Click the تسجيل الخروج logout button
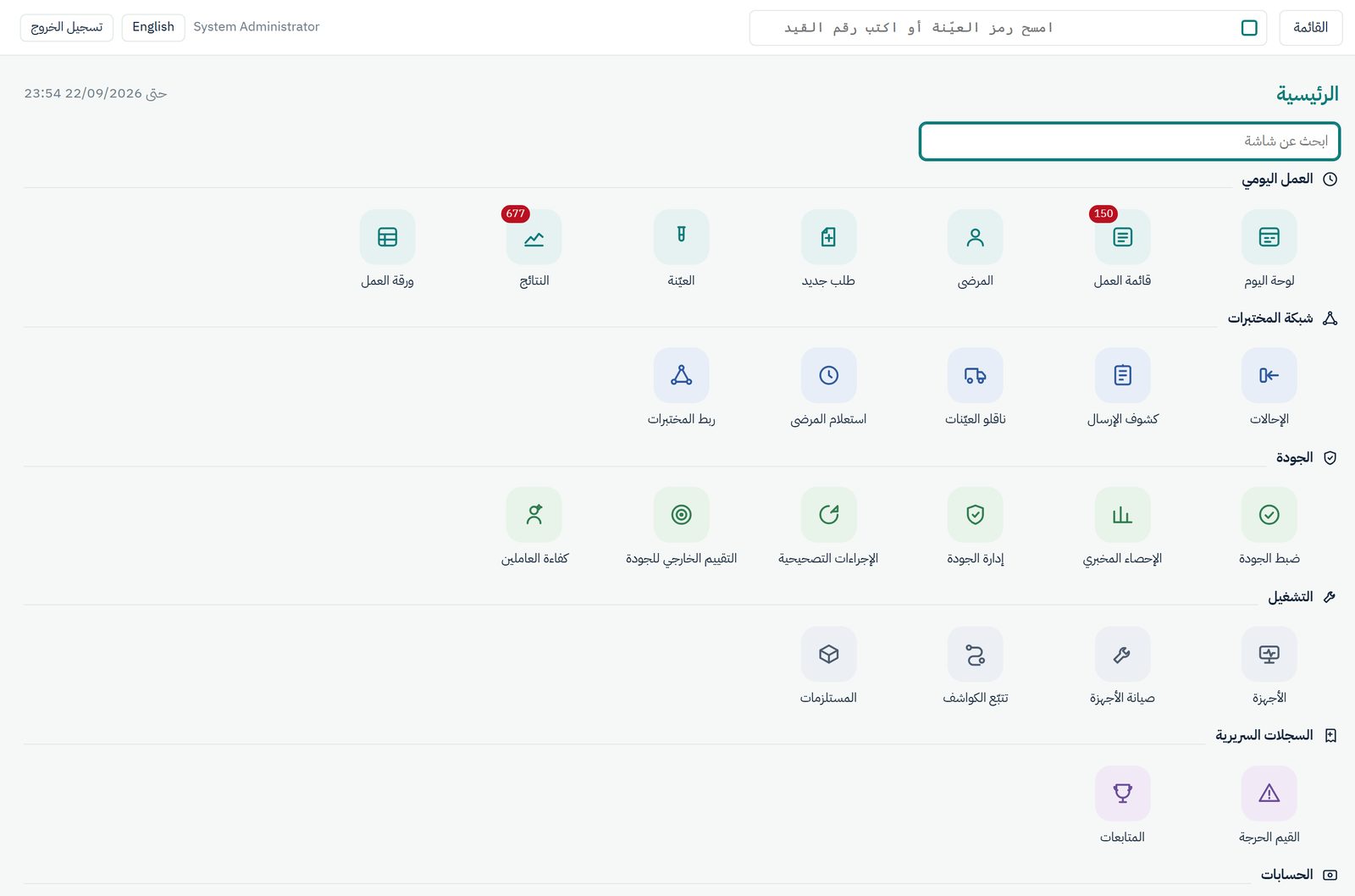Viewport: 1355px width, 896px height. point(67,27)
